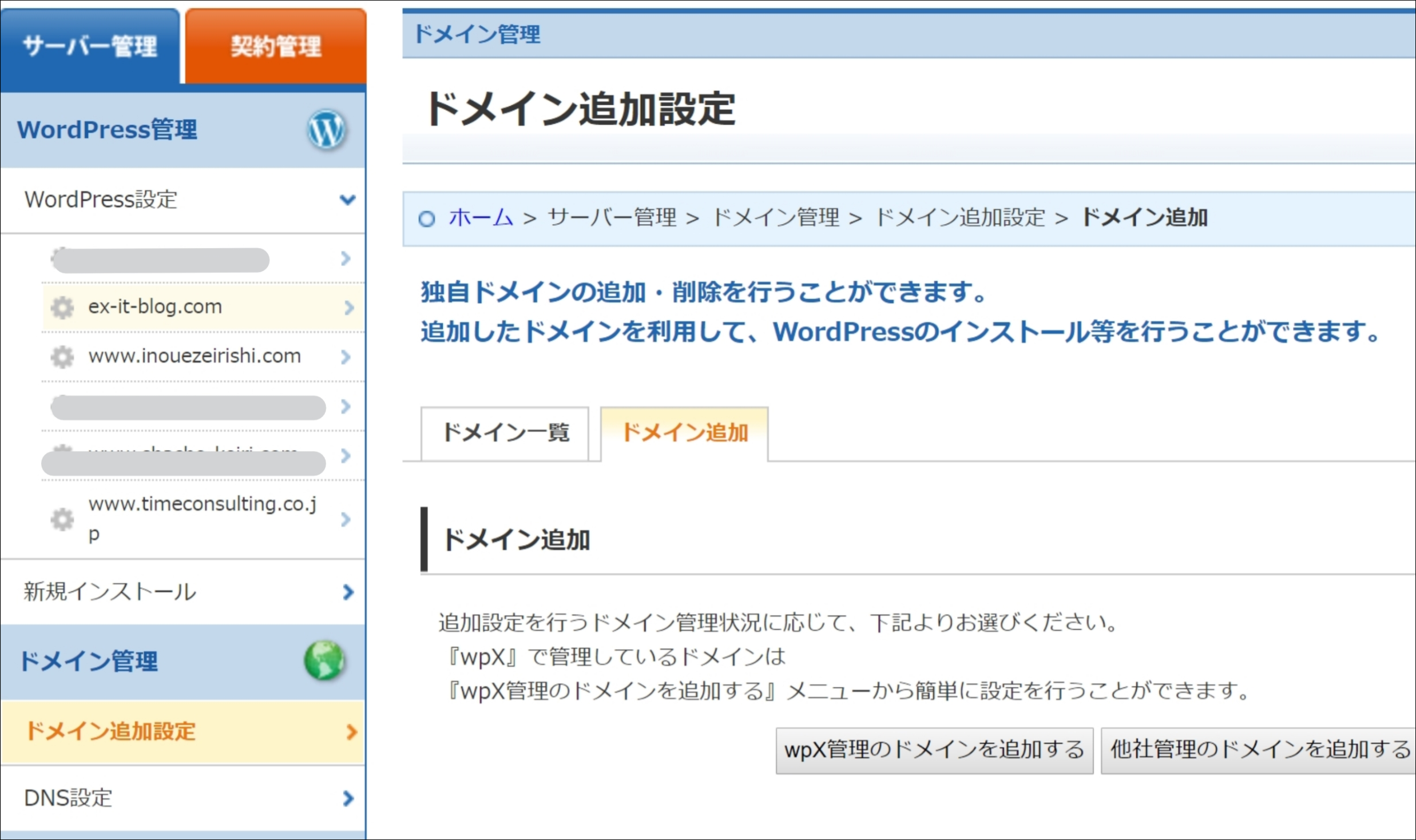Open www.timeconsulting.co.jp settings entry
Image resolution: width=1416 pixels, height=840 pixels.
point(203,519)
